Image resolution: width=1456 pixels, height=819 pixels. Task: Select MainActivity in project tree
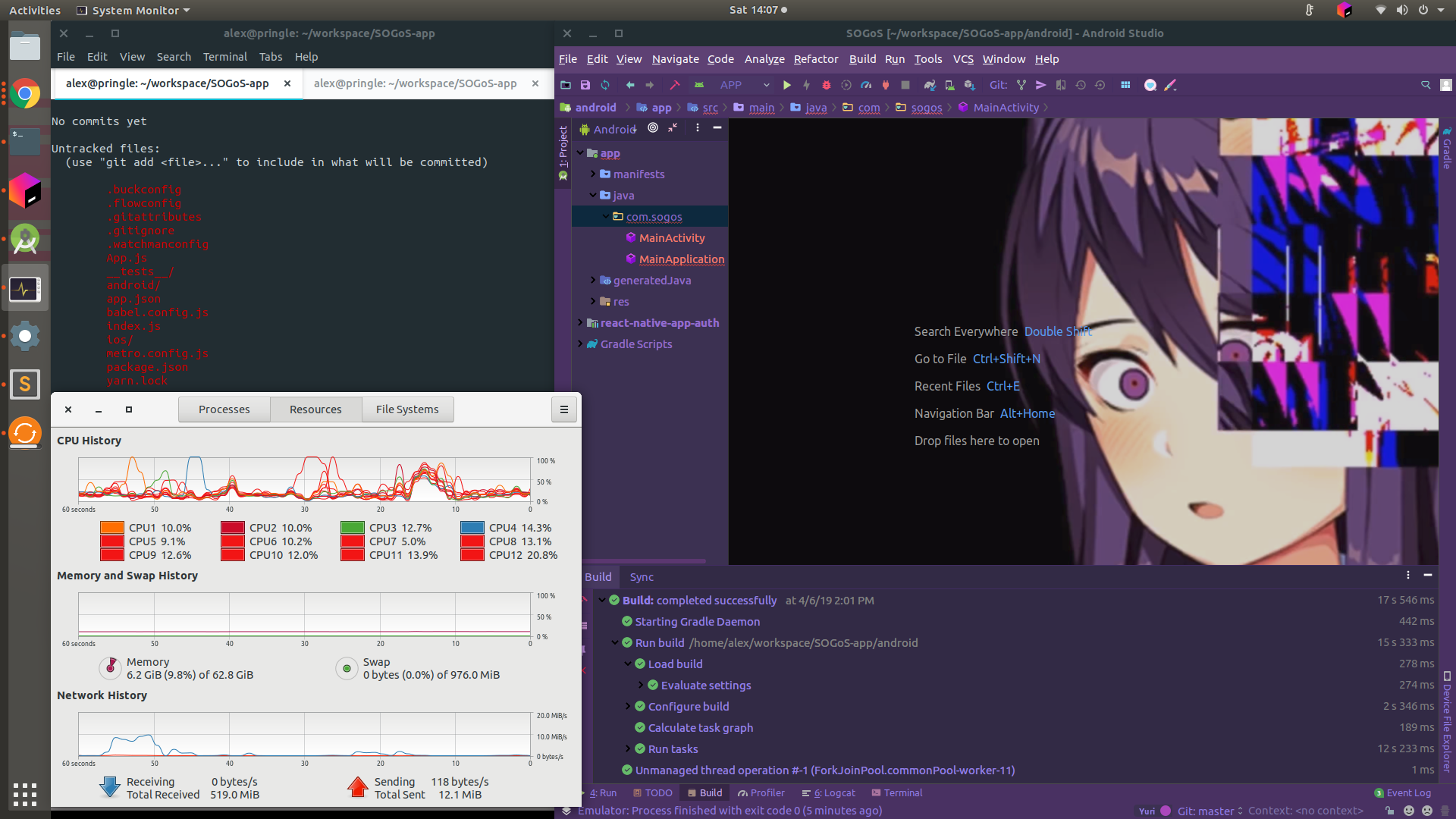pos(672,238)
